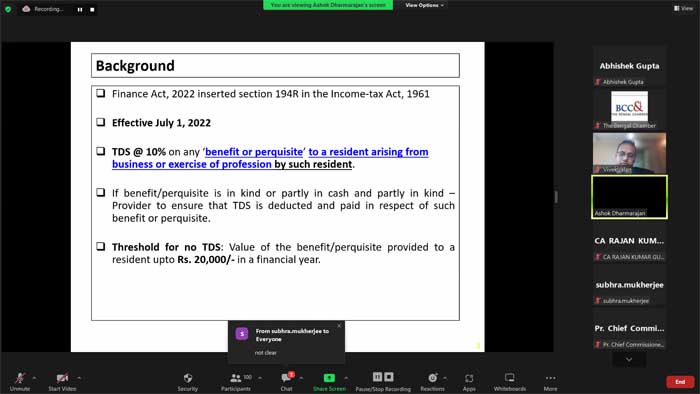The height and width of the screenshot is (394, 700).
Task: Stop recording from the bottom toolbar
Action: (x=389, y=377)
